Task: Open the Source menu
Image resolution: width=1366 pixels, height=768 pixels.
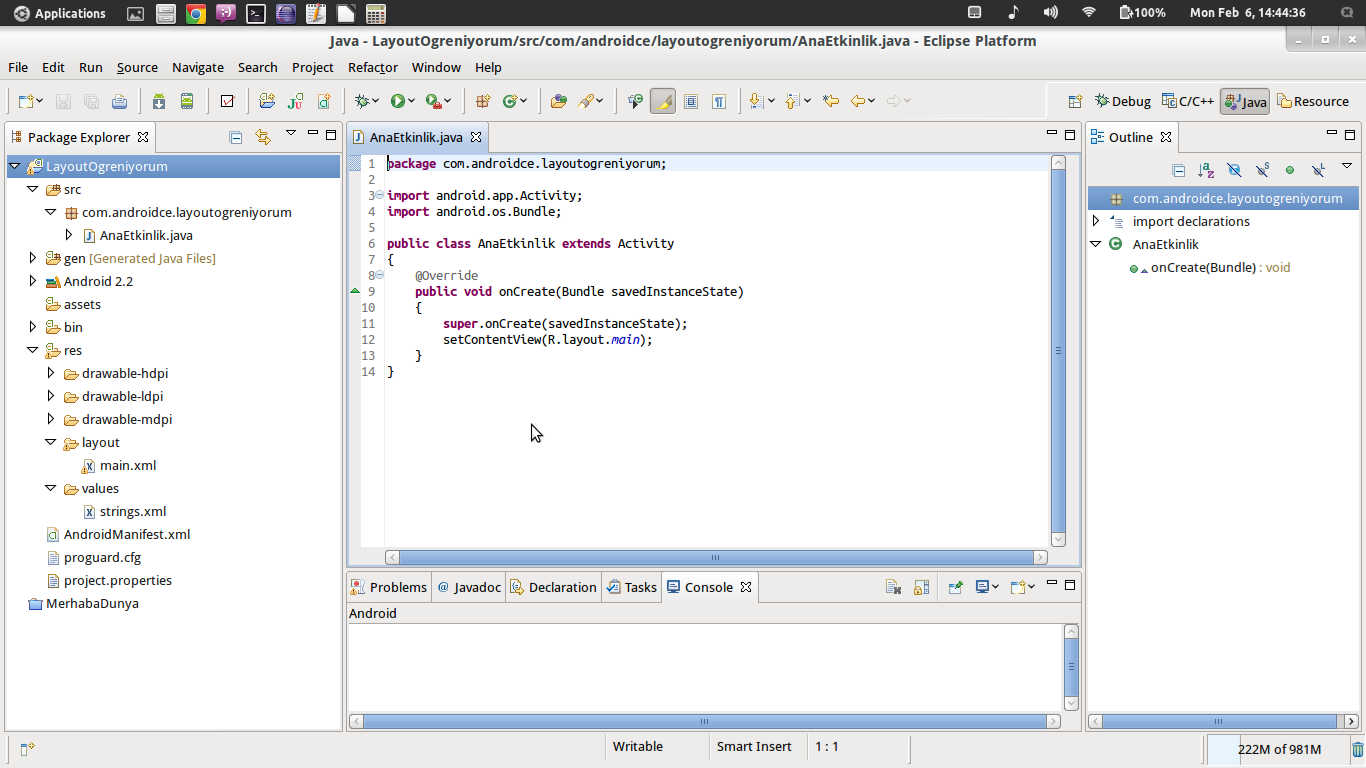Action: tap(137, 67)
